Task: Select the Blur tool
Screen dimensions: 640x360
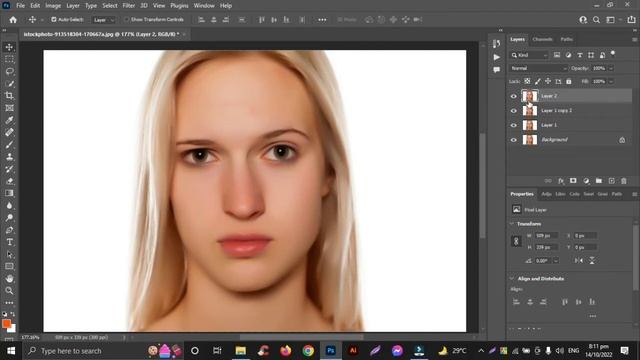Action: 9,205
